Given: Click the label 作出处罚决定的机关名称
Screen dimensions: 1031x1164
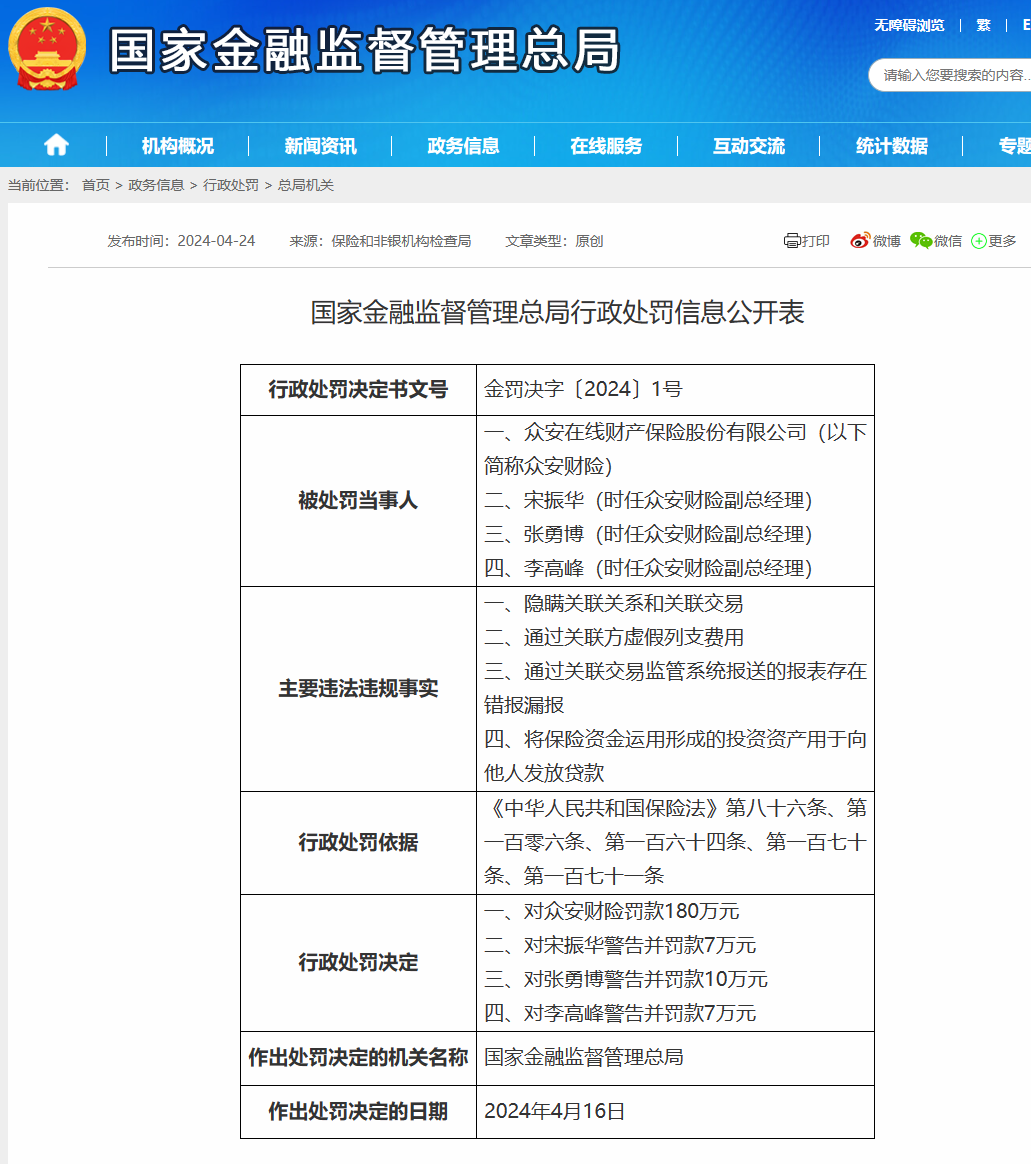Looking at the screenshot, I should coord(359,1057).
